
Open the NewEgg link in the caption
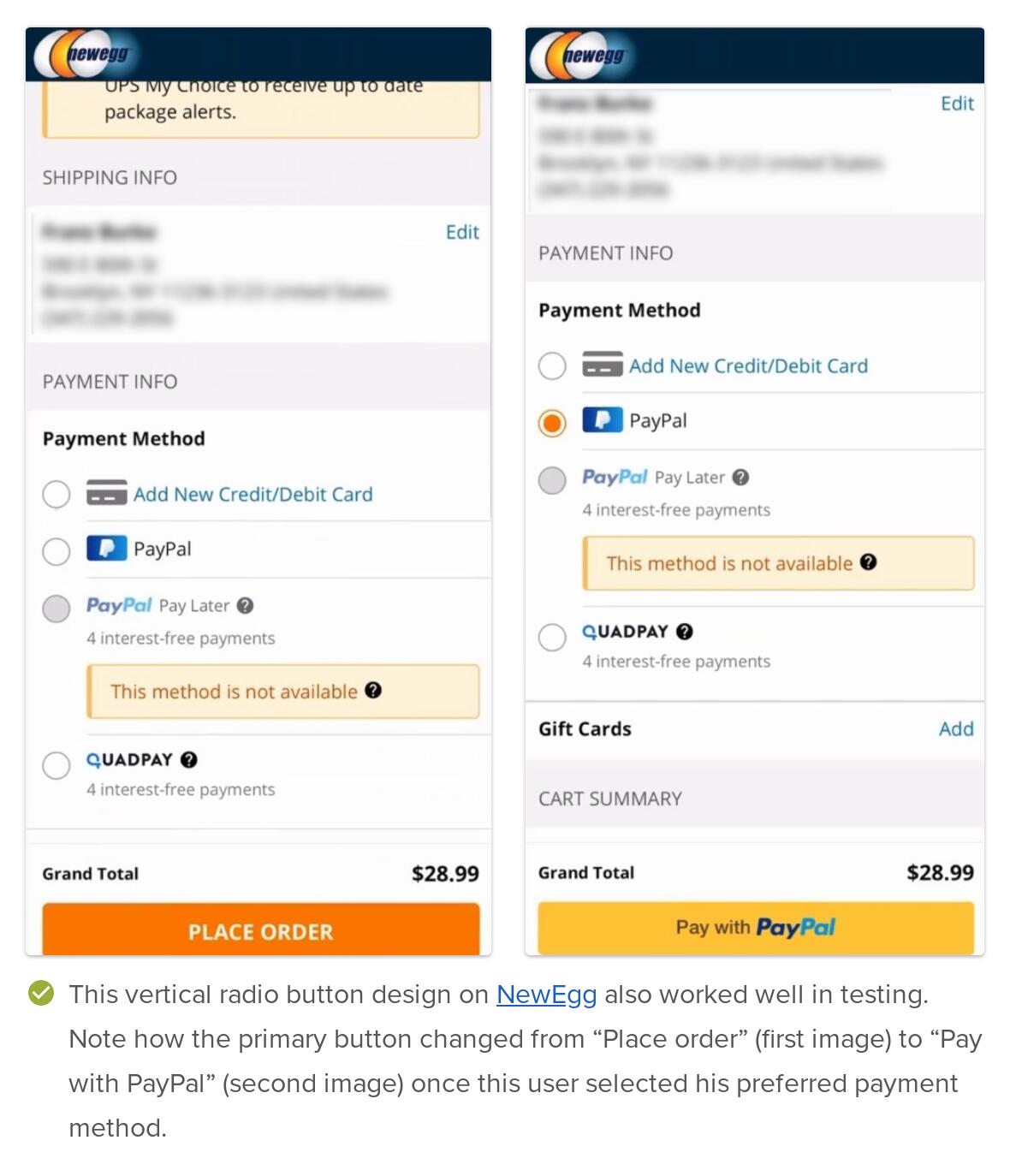(546, 995)
